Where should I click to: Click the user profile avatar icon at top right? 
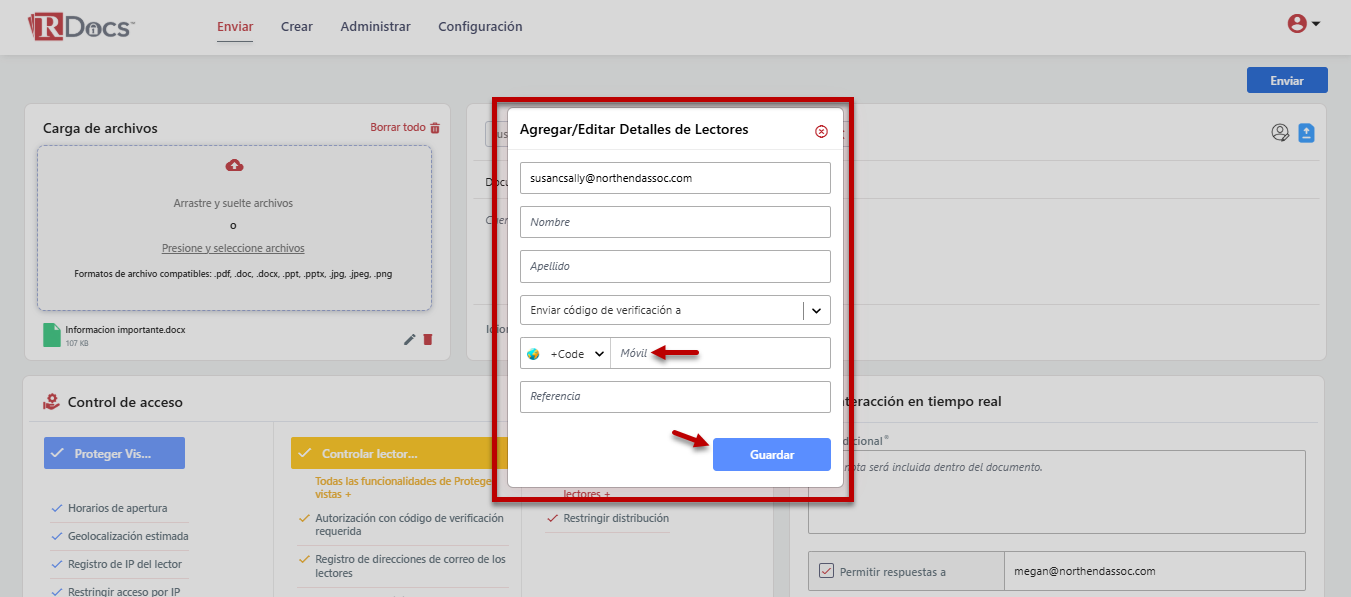pyautogui.click(x=1297, y=24)
